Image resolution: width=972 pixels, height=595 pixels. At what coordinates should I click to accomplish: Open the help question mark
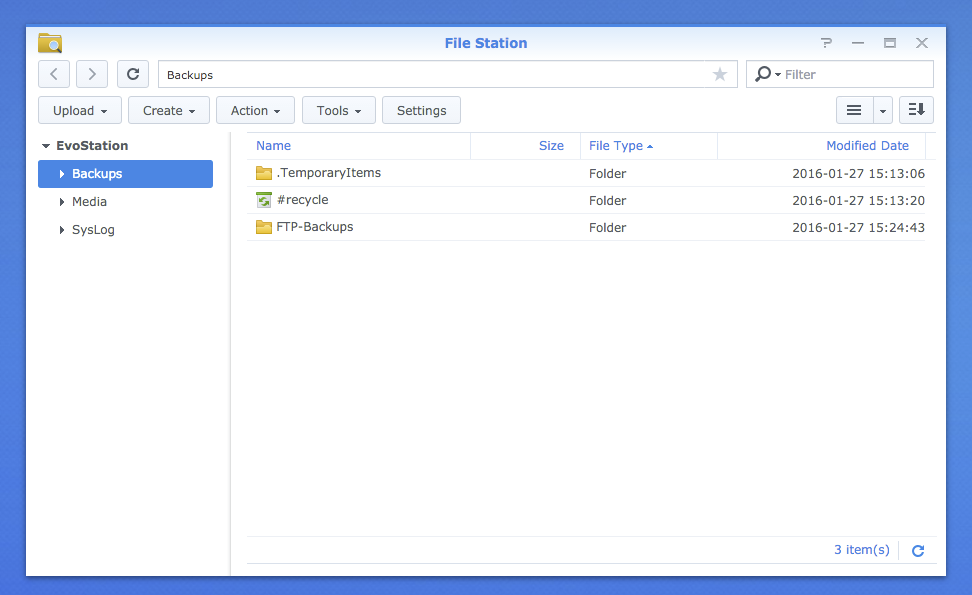click(826, 43)
